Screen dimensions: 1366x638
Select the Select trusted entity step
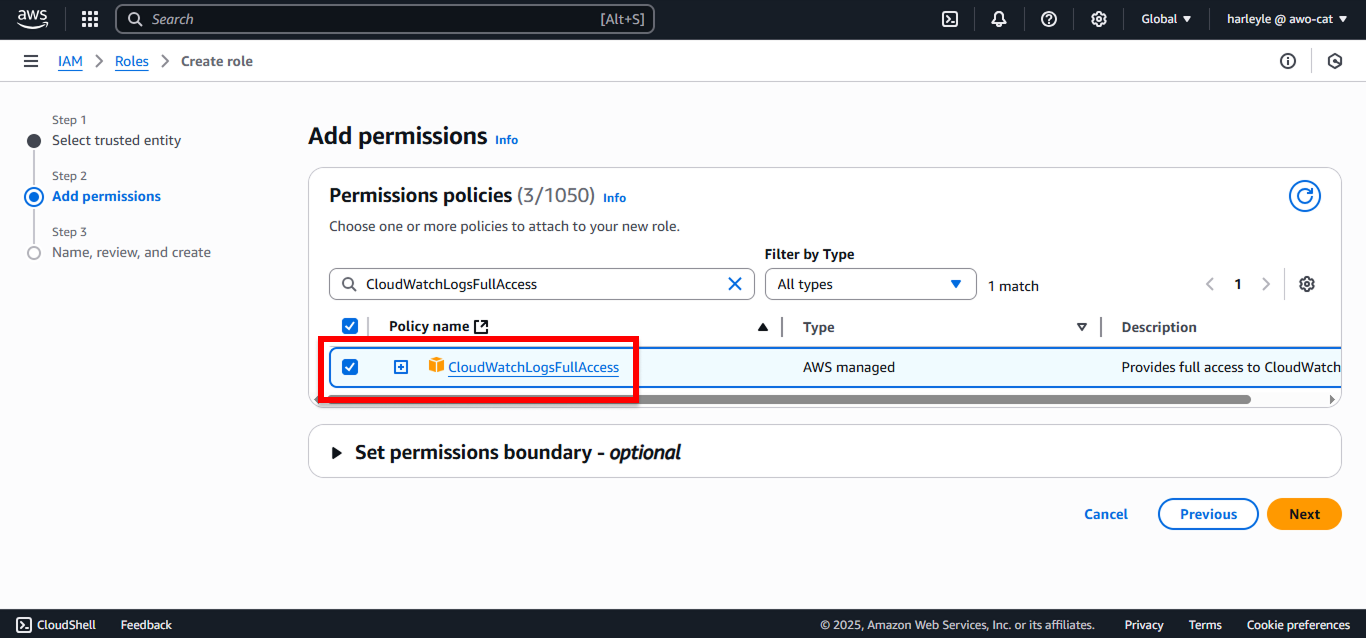(116, 140)
